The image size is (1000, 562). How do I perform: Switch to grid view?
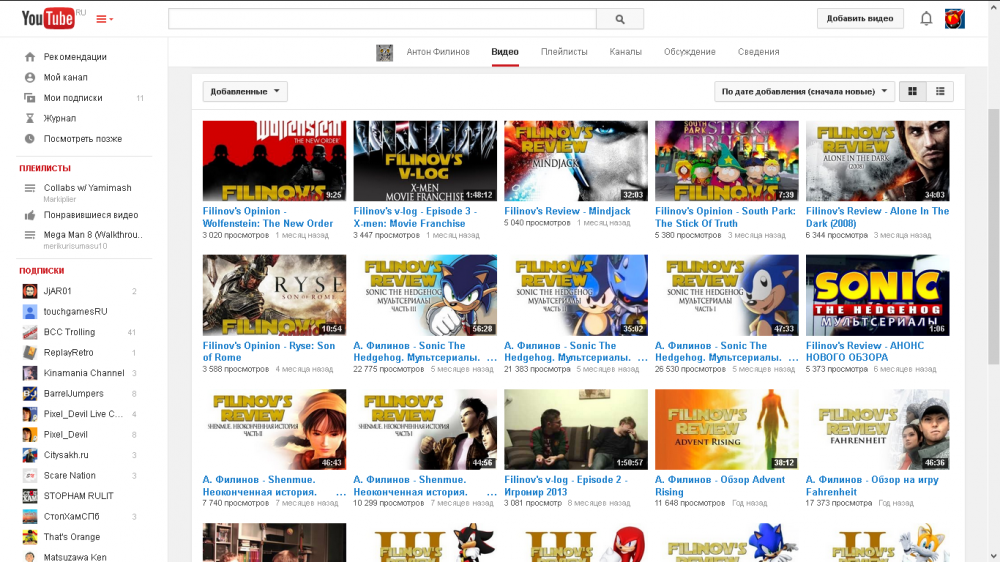pos(913,91)
